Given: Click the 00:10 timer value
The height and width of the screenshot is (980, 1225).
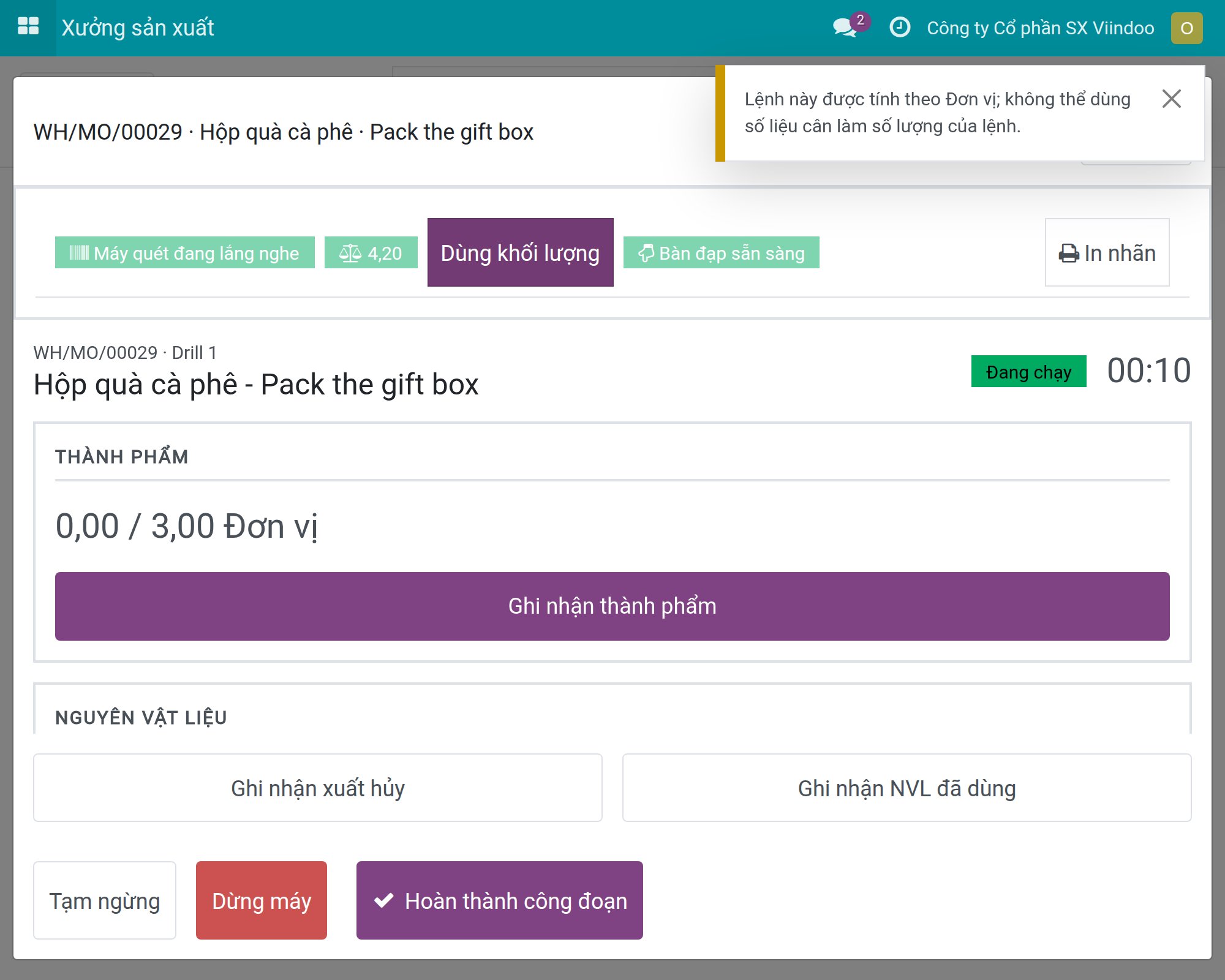Looking at the screenshot, I should (1149, 371).
